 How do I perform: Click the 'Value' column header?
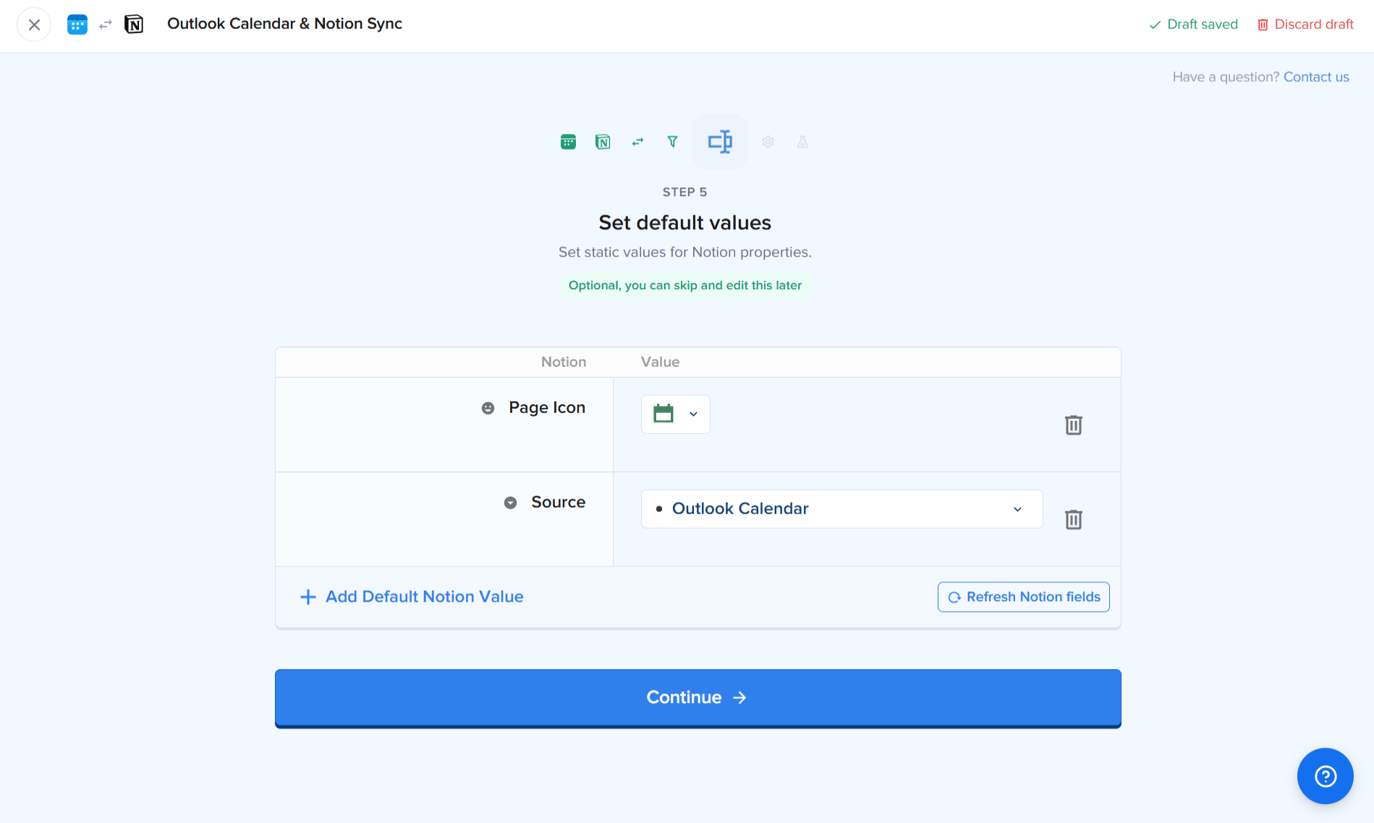coord(660,362)
